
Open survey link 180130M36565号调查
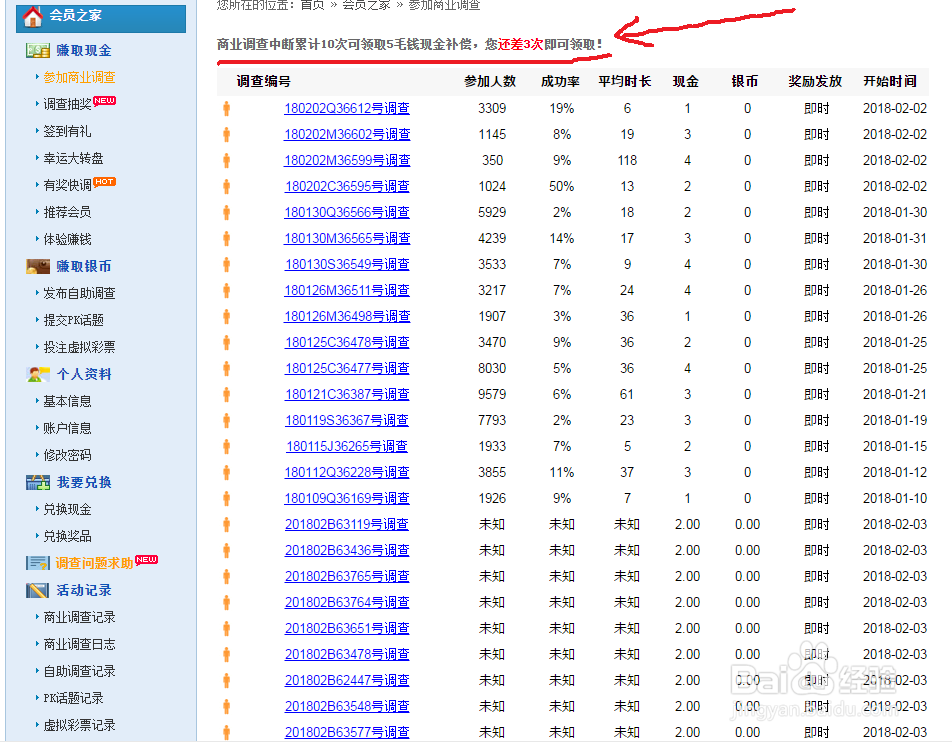[x=347, y=239]
